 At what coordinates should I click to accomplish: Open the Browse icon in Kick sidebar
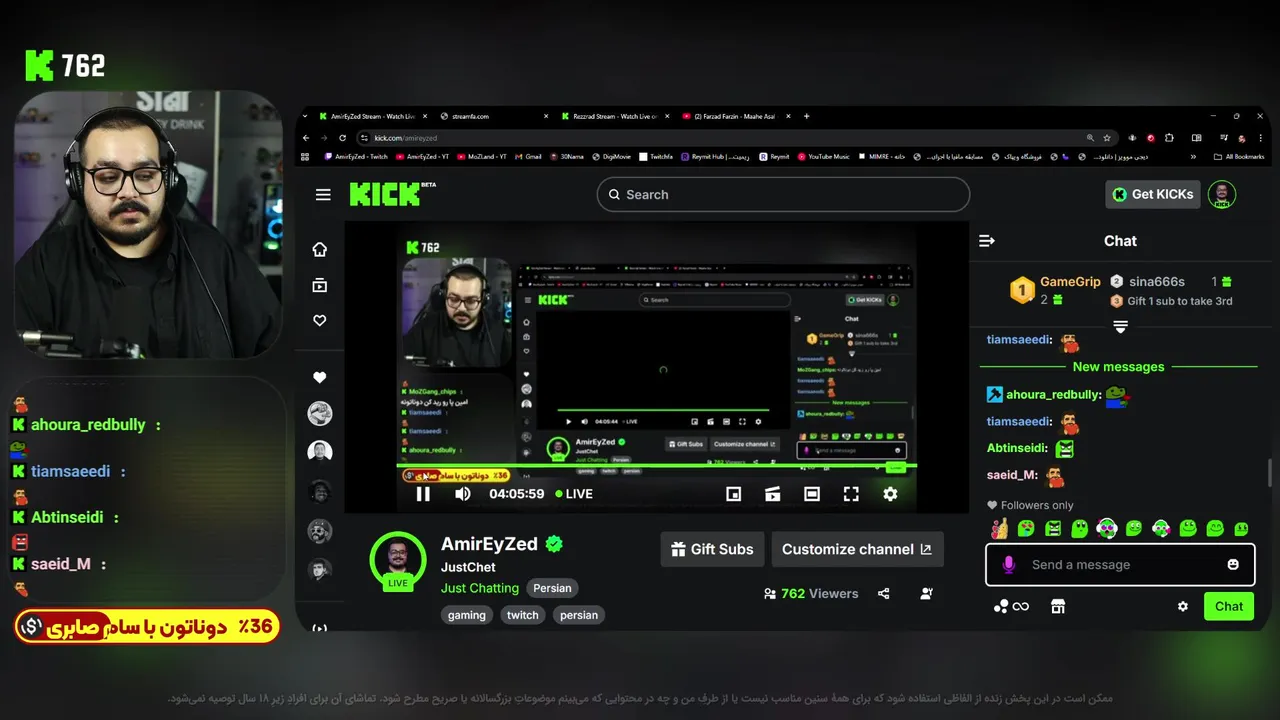pyautogui.click(x=320, y=285)
